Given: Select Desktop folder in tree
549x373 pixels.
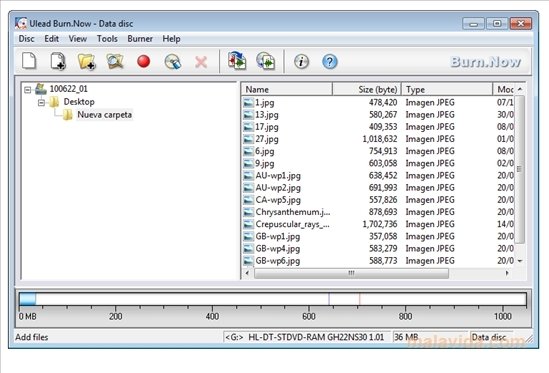Looking at the screenshot, I should [x=79, y=102].
